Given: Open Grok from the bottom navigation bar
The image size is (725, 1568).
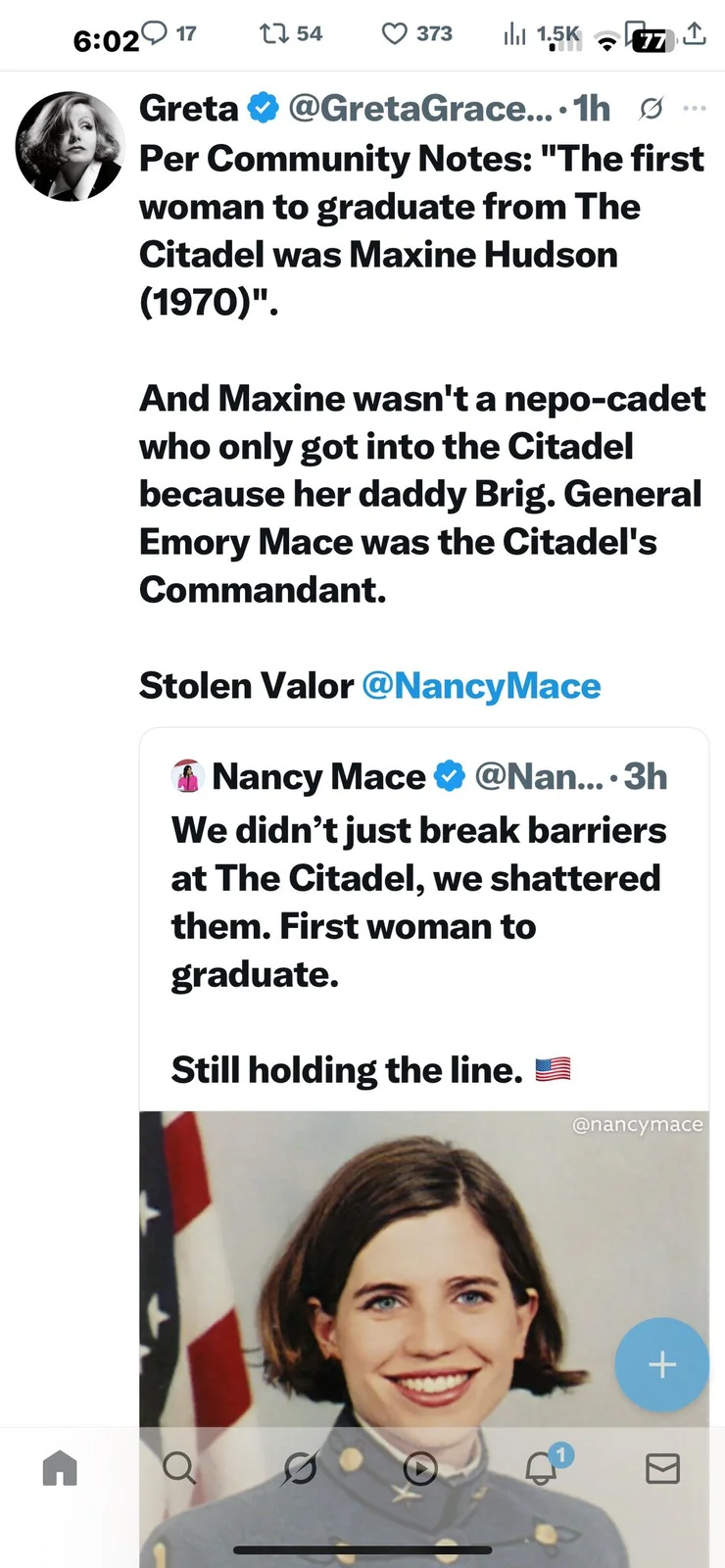Looking at the screenshot, I should click(300, 1468).
